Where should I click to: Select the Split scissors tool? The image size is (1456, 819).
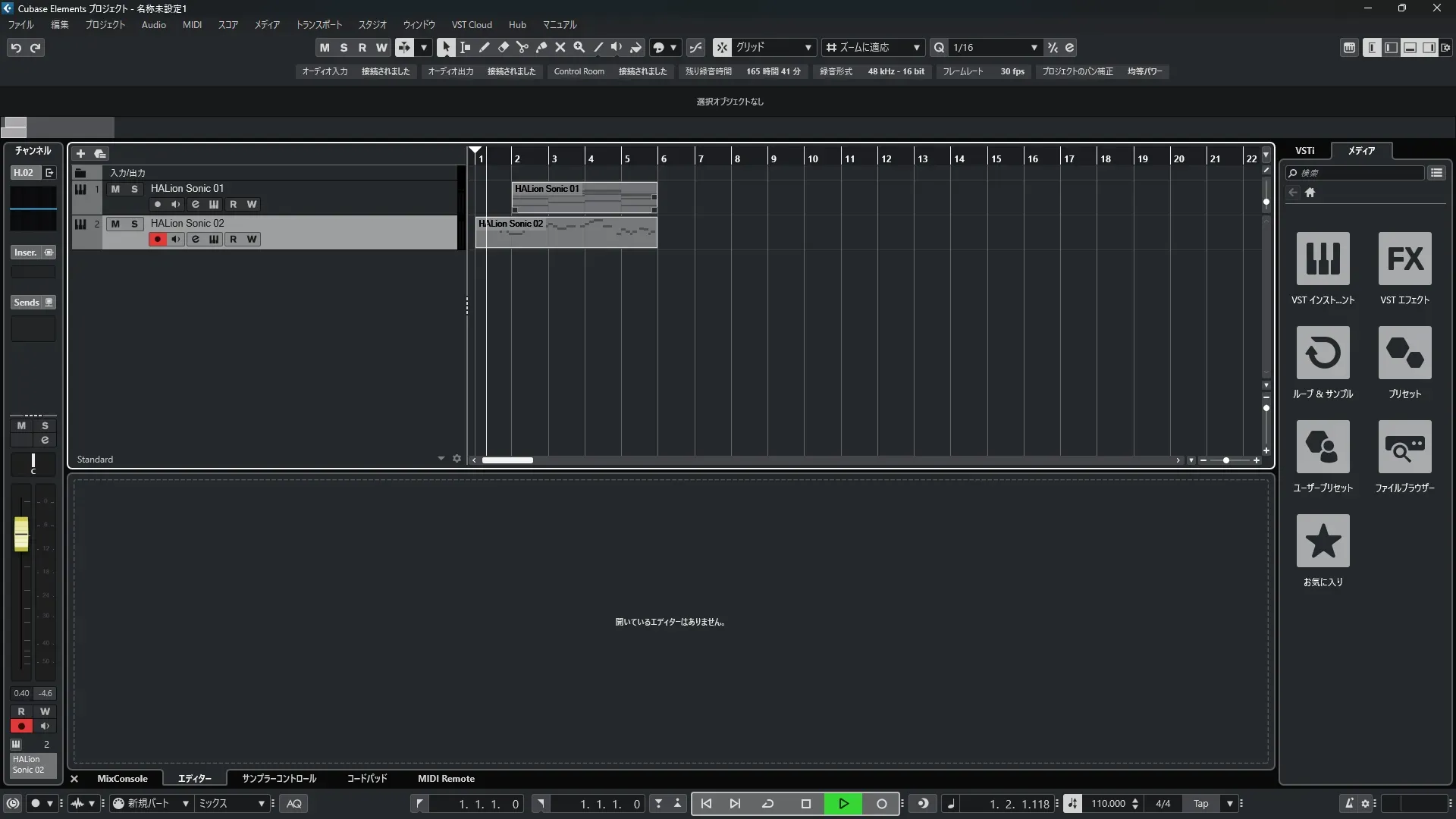522,47
